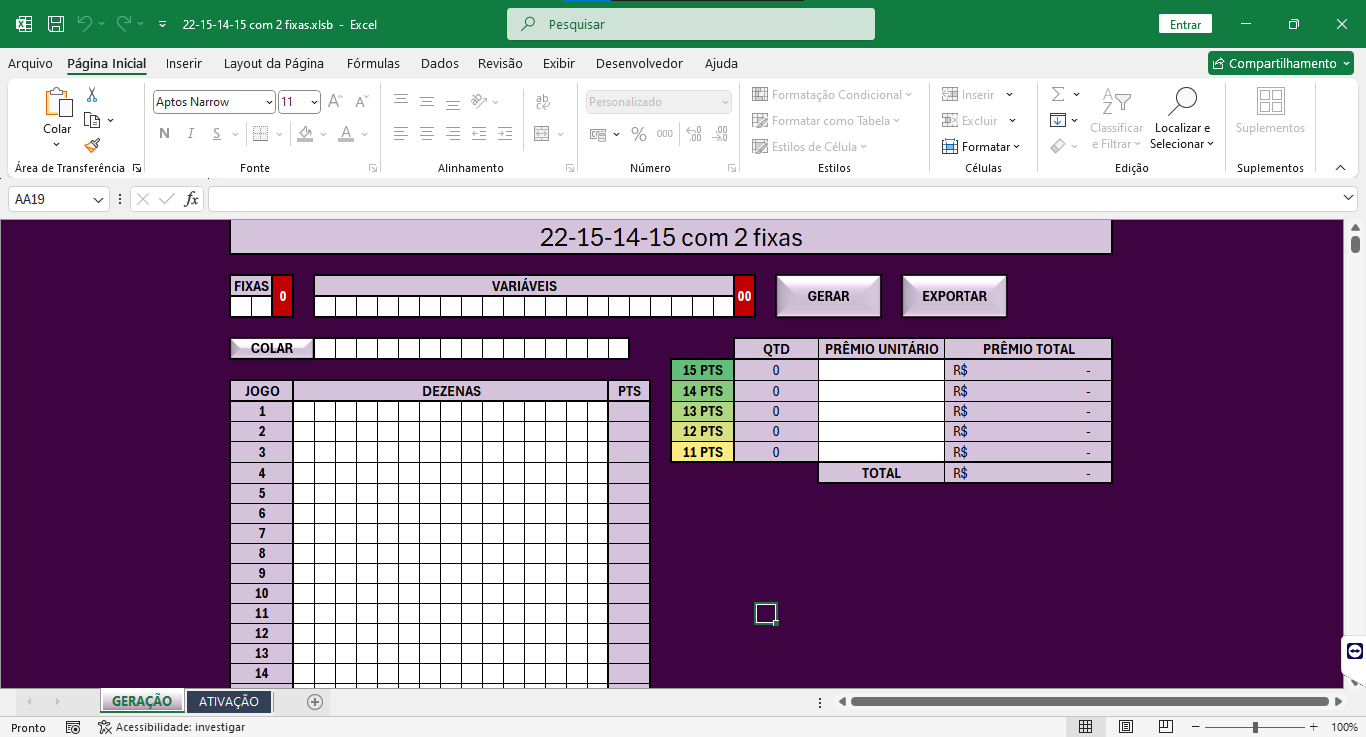
Task: Click the fill color paint bucket icon
Action: pos(305,134)
